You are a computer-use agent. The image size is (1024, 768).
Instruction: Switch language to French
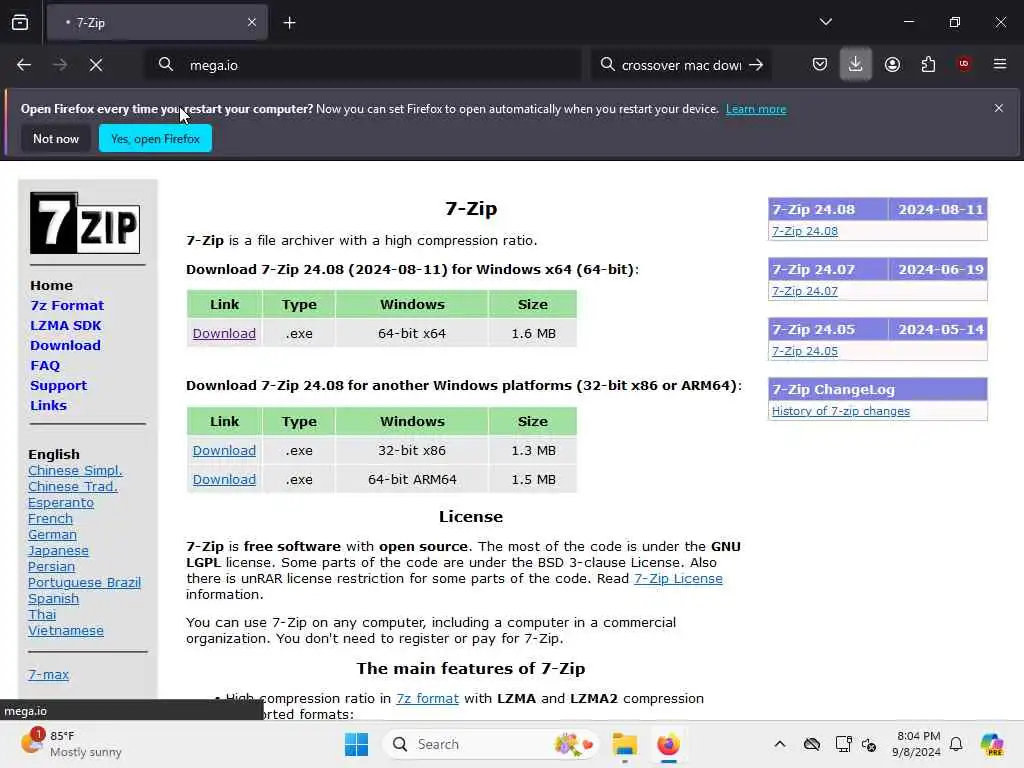click(50, 519)
